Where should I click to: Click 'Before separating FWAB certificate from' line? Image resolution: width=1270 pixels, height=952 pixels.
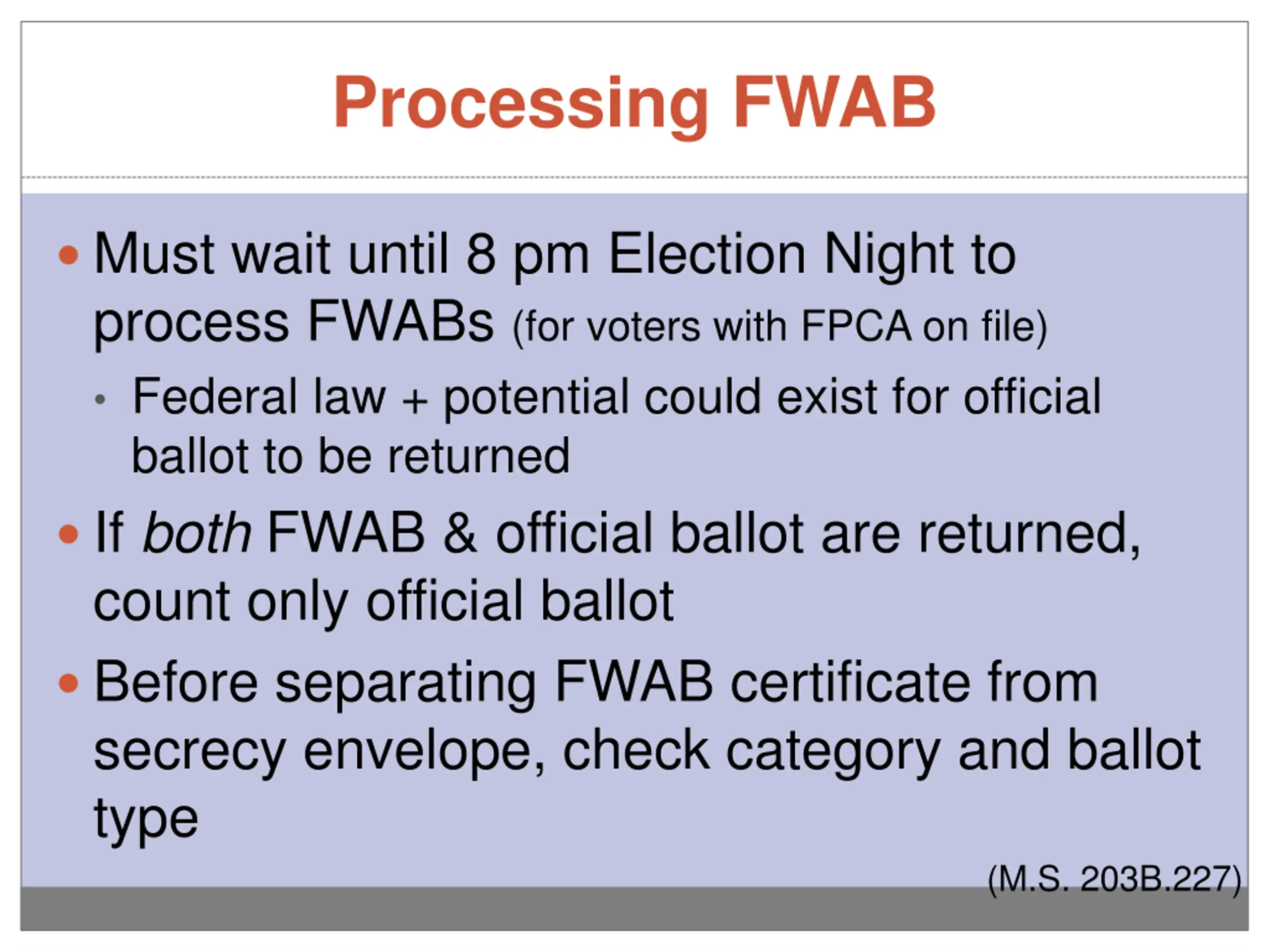(x=596, y=683)
